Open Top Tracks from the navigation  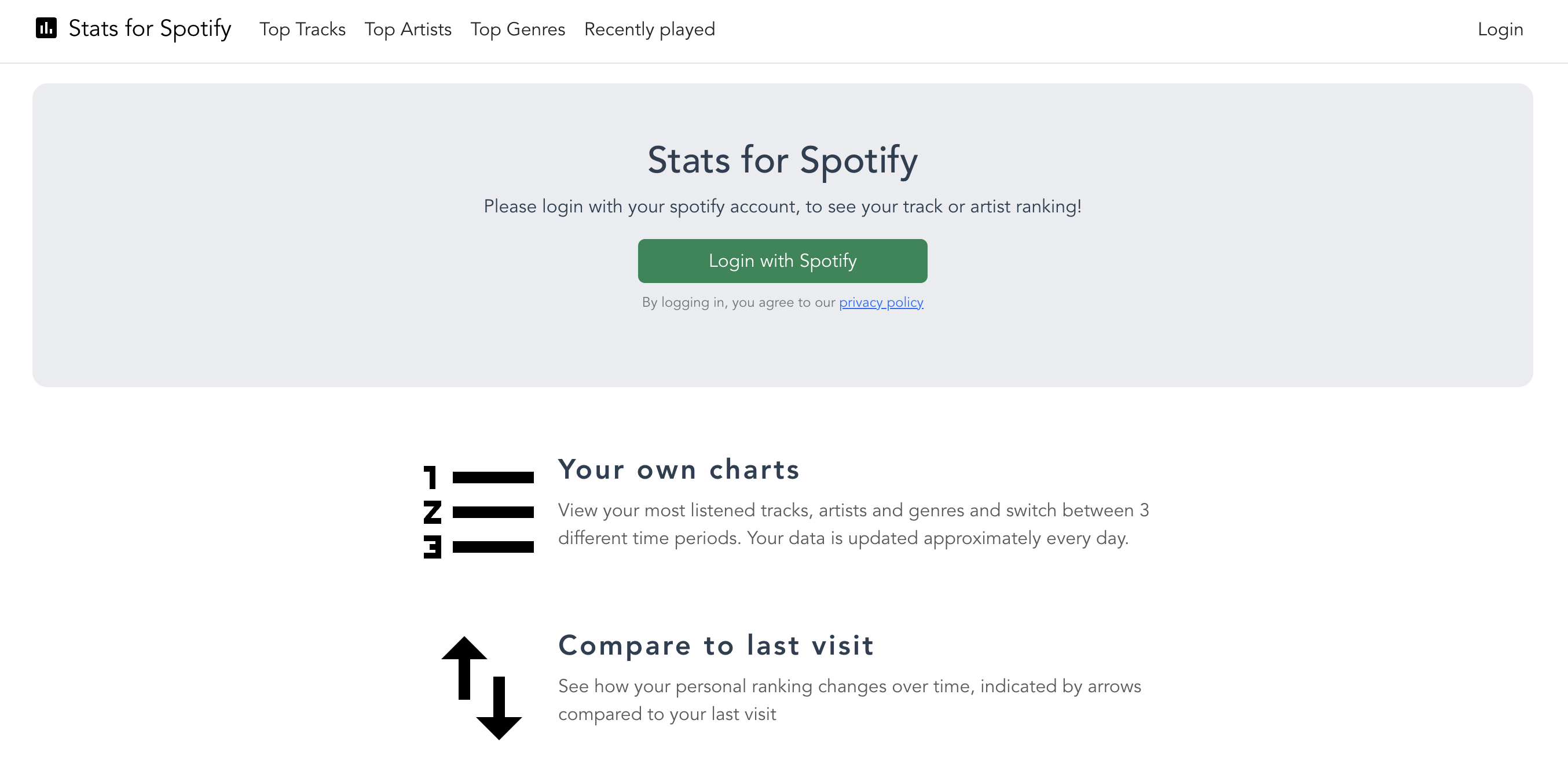[x=302, y=29]
